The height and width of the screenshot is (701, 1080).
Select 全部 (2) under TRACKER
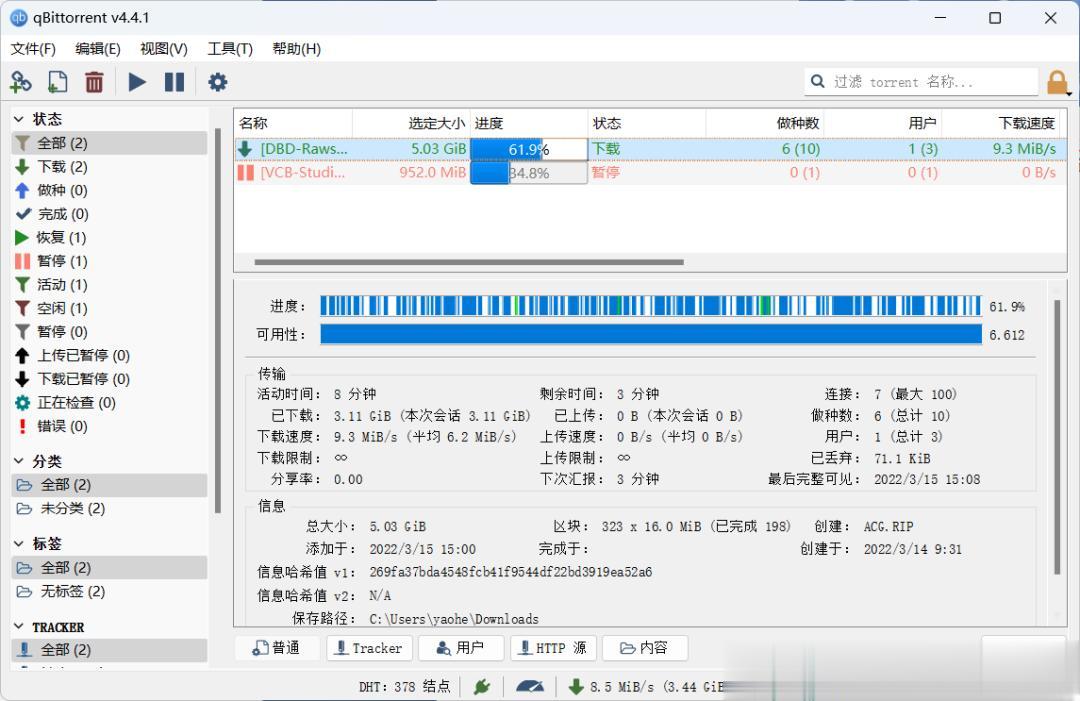tap(110, 650)
